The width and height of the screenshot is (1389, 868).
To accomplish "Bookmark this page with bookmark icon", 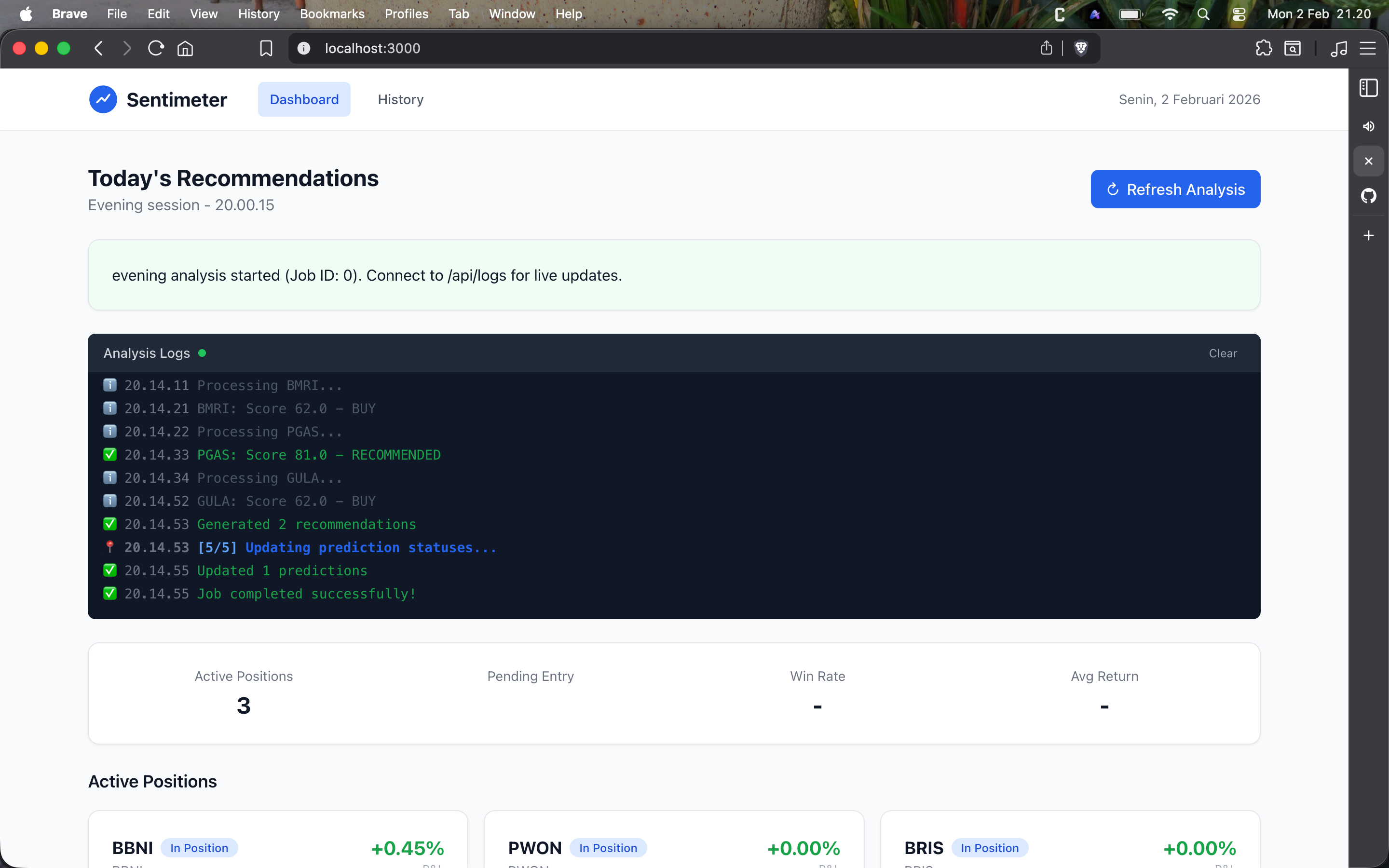I will pos(266,48).
